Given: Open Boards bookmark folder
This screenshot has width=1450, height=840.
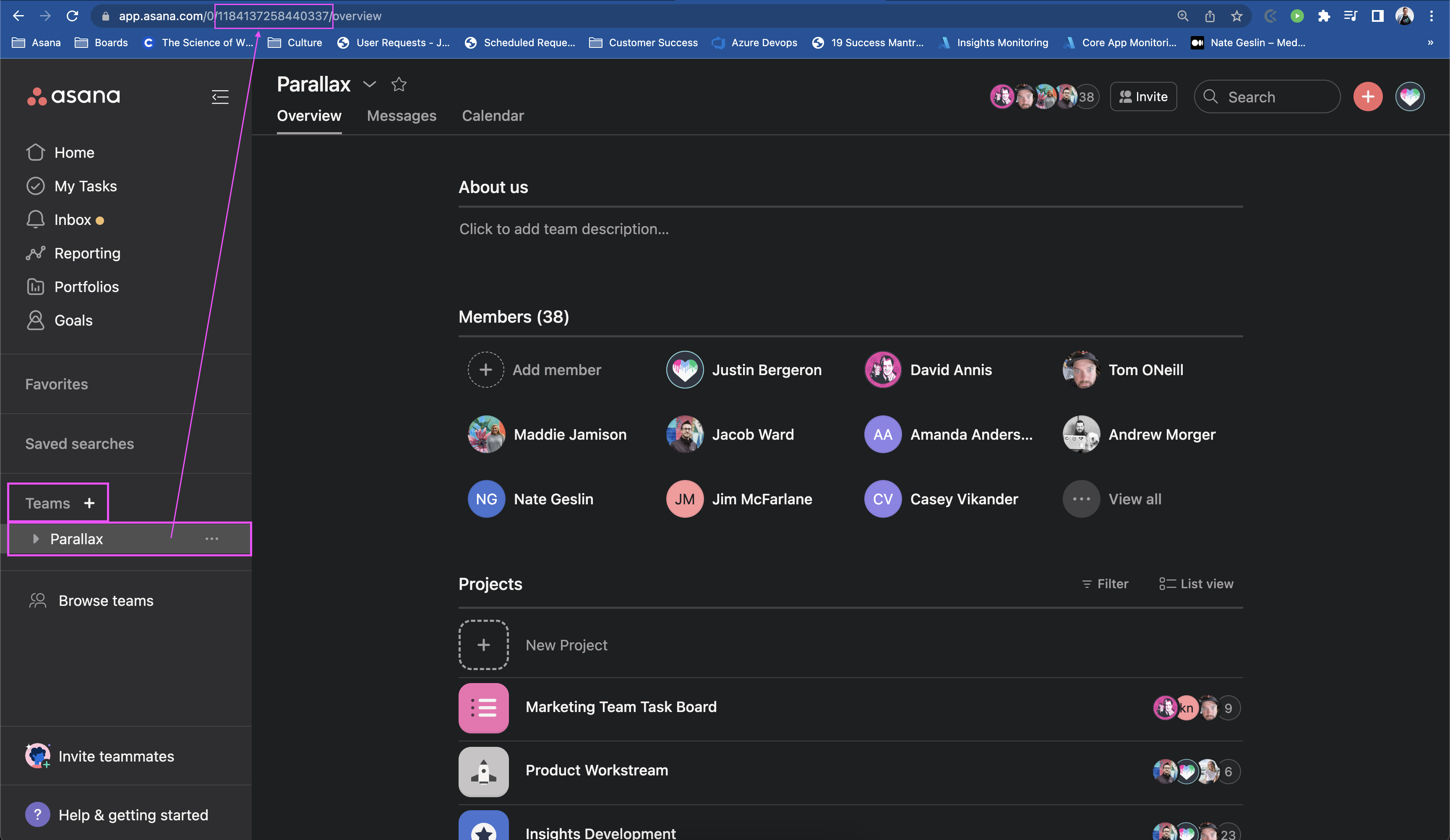Looking at the screenshot, I should pos(101,42).
